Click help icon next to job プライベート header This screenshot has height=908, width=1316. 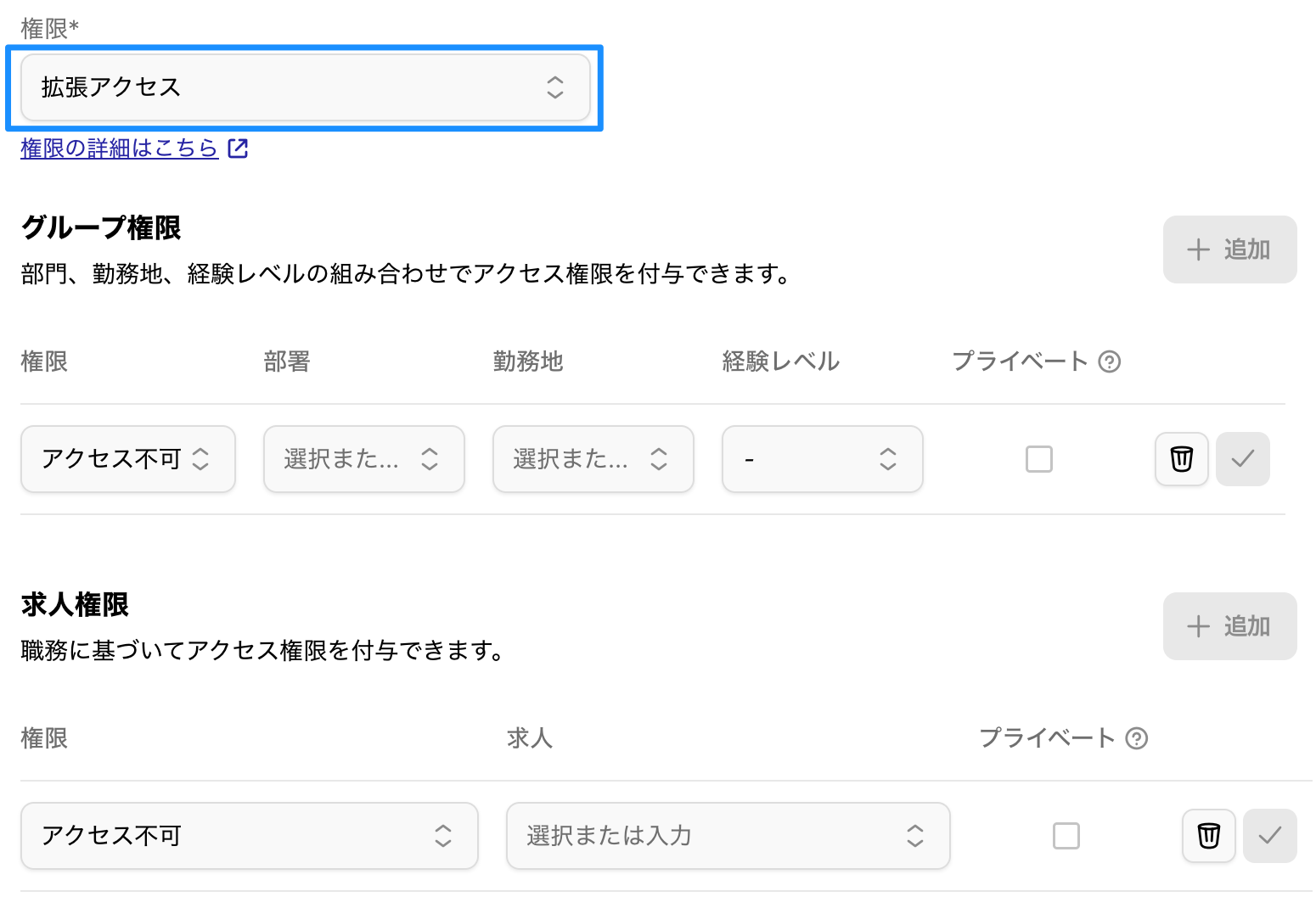coord(1136,739)
